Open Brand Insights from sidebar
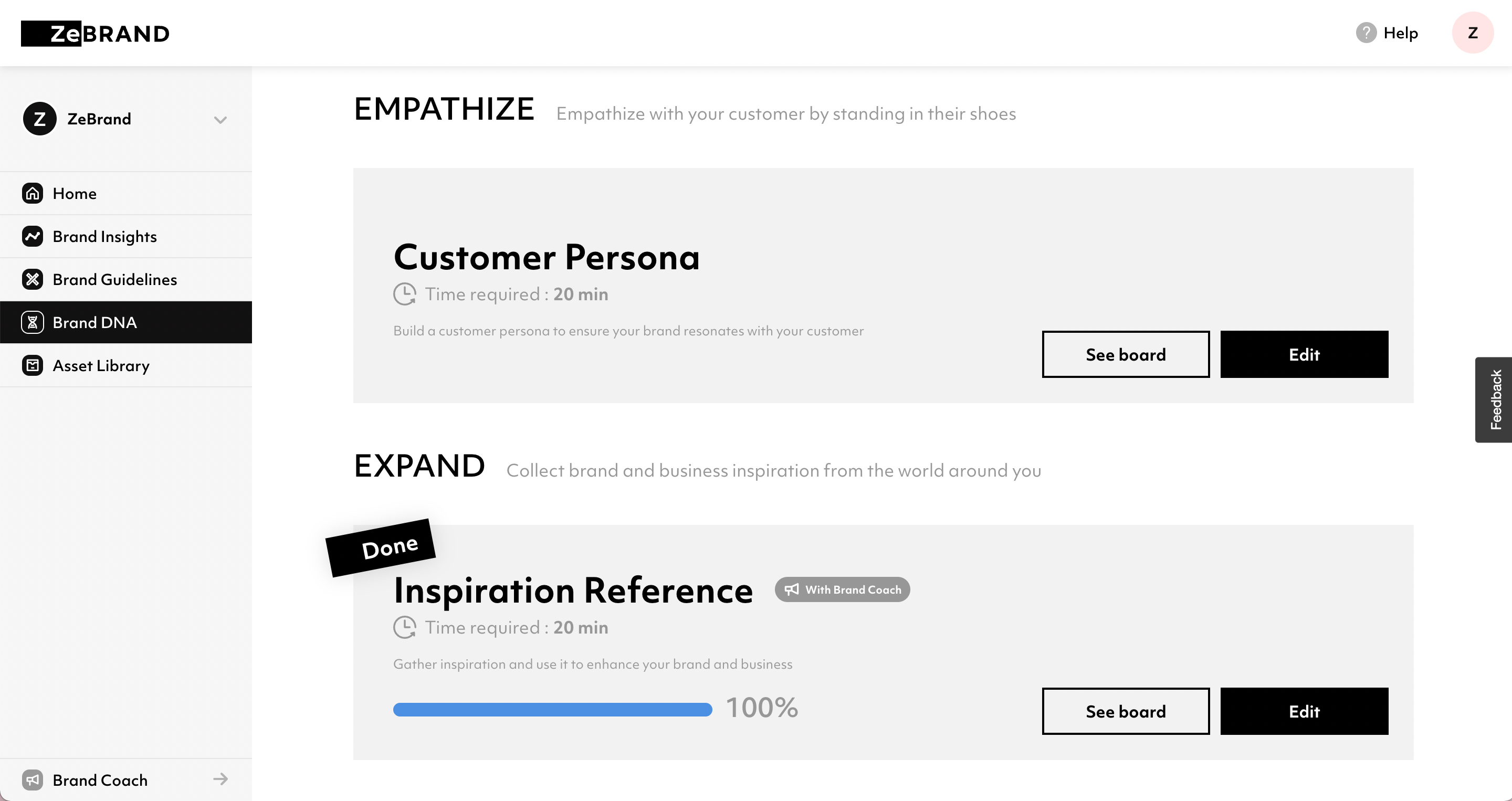Image resolution: width=1512 pixels, height=801 pixels. (104, 236)
